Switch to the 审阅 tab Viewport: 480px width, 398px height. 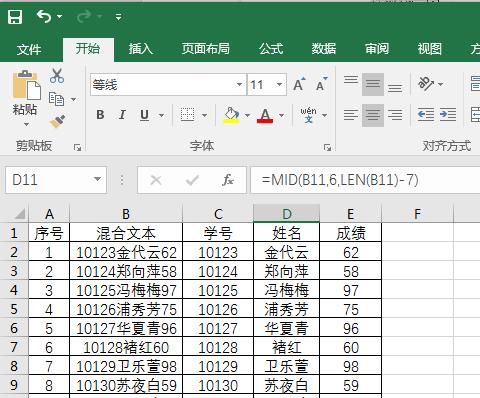click(377, 49)
